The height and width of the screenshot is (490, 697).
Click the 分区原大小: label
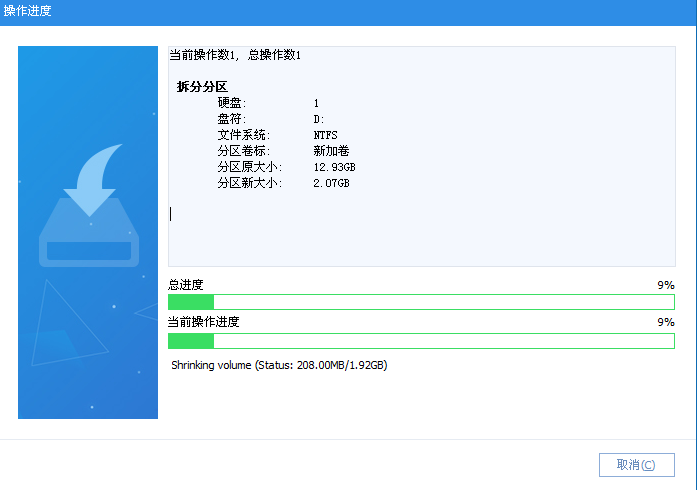(249, 167)
